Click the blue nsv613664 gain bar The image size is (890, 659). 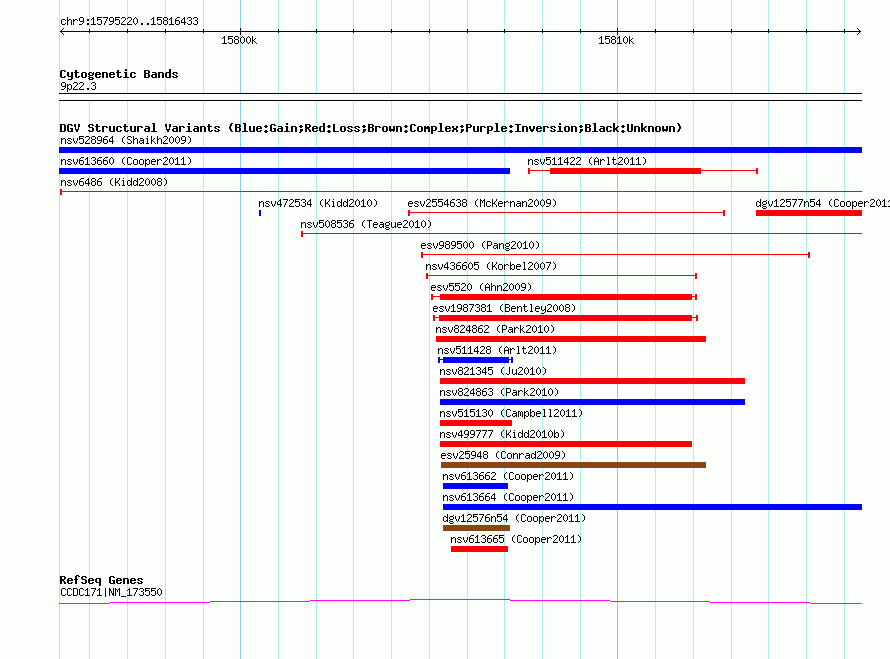coord(652,507)
